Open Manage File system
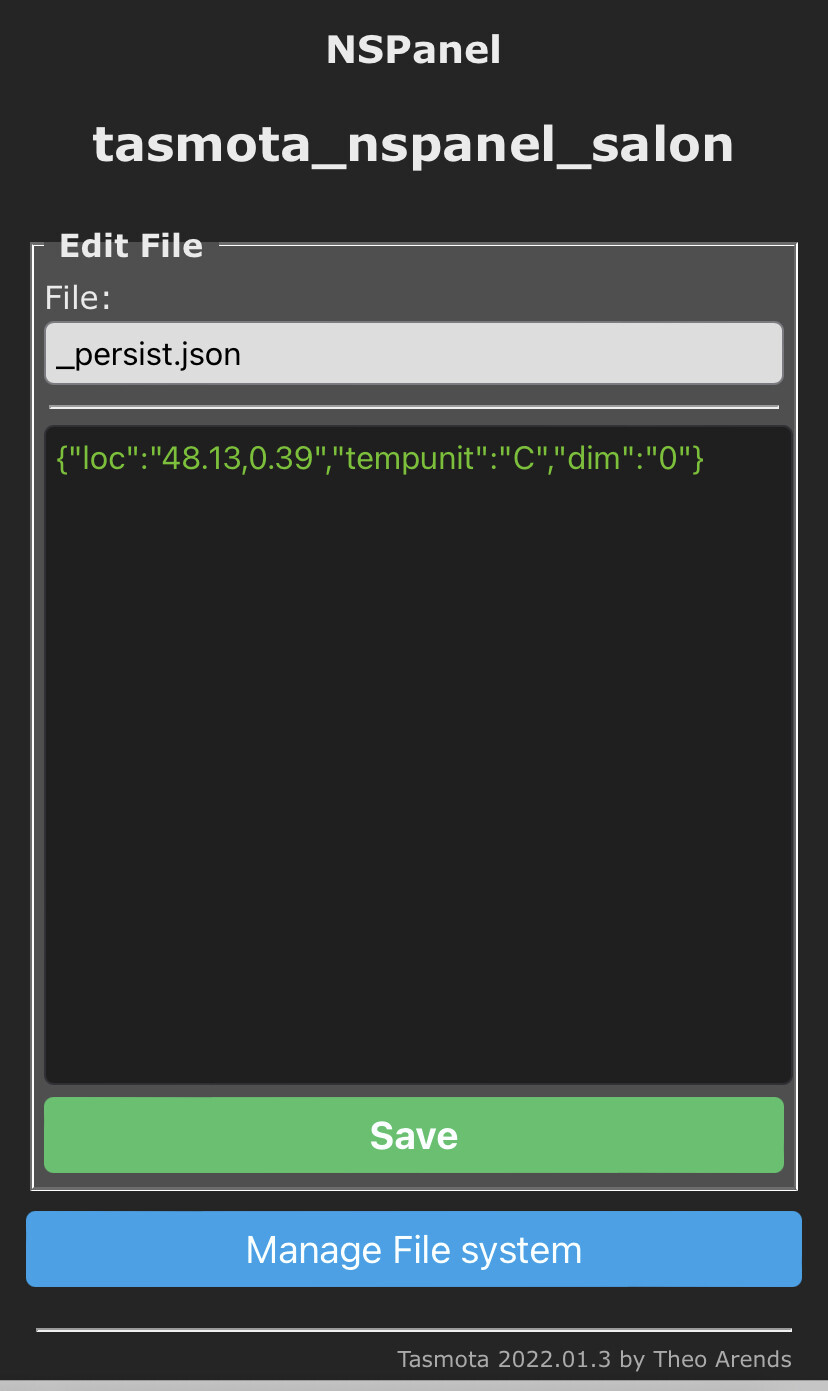Screen dimensions: 828x1391 coord(413,1249)
